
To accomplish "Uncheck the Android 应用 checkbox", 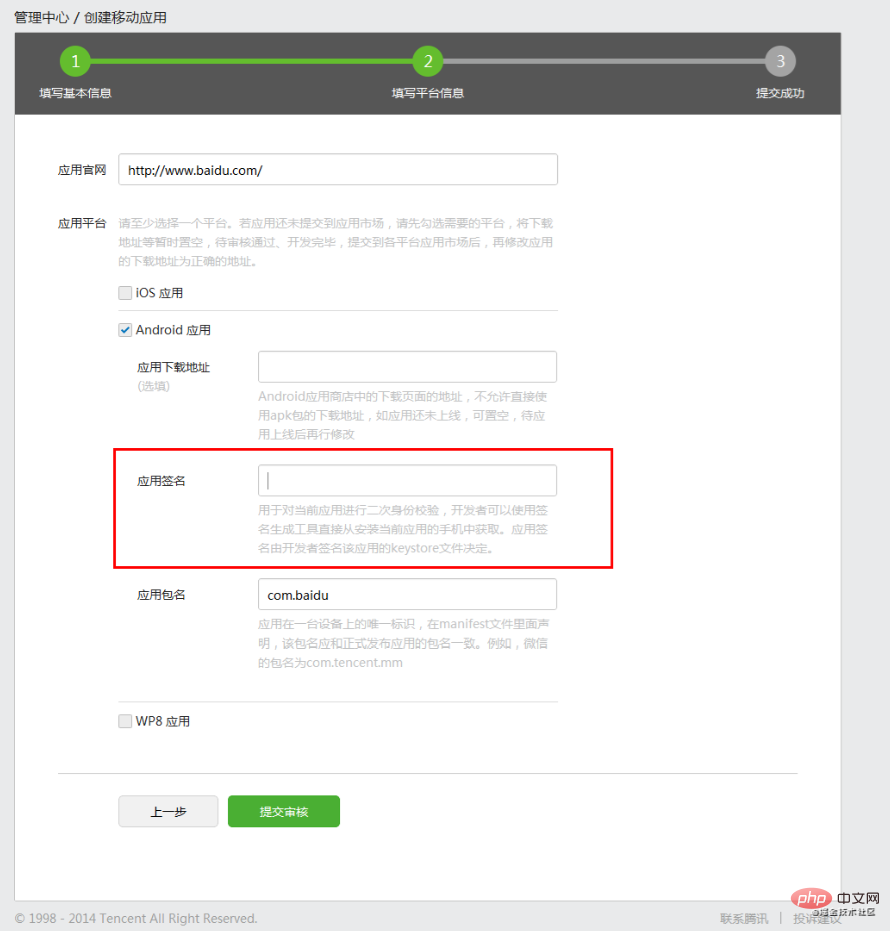I will [125, 330].
